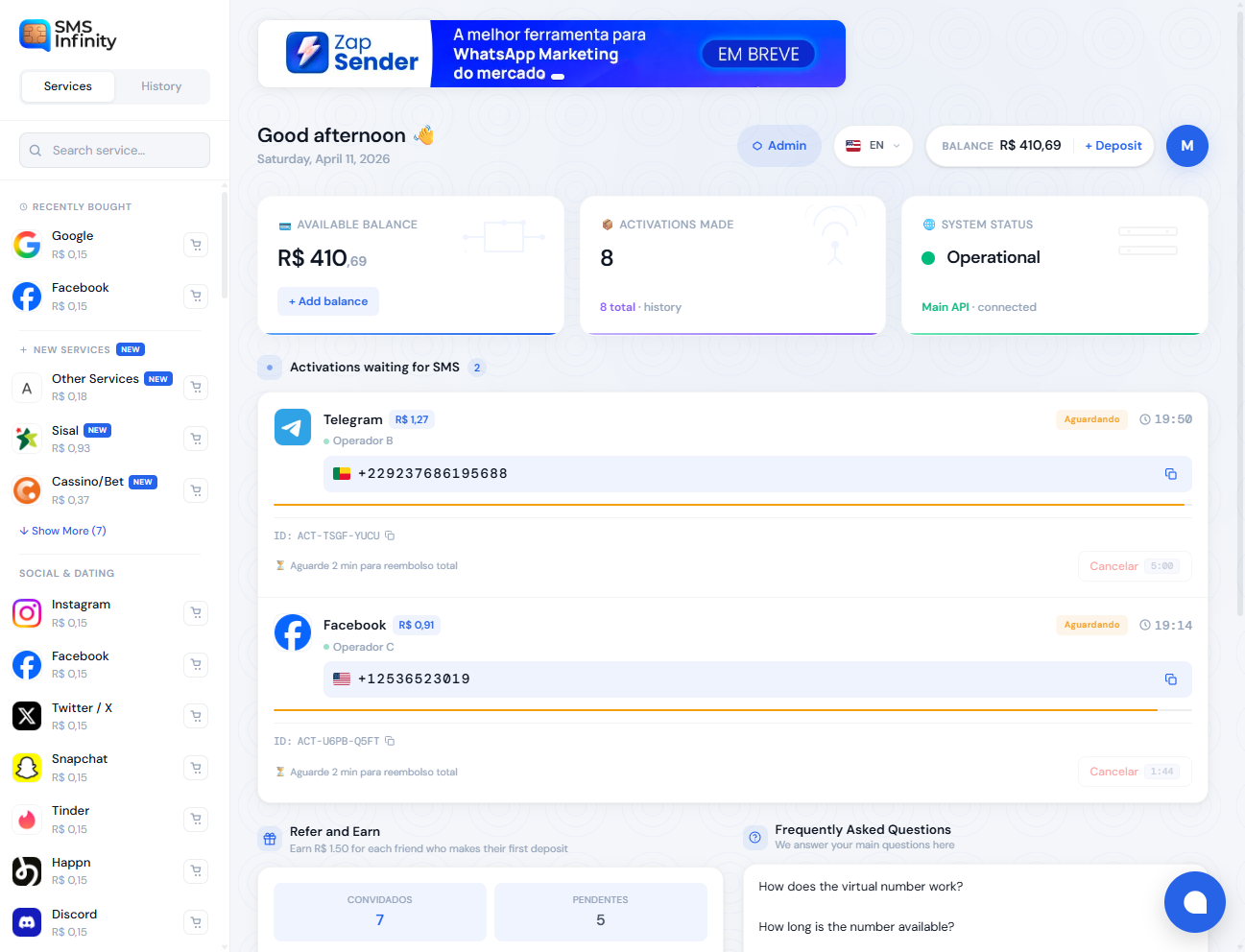Switch to the Services tab

click(x=68, y=86)
